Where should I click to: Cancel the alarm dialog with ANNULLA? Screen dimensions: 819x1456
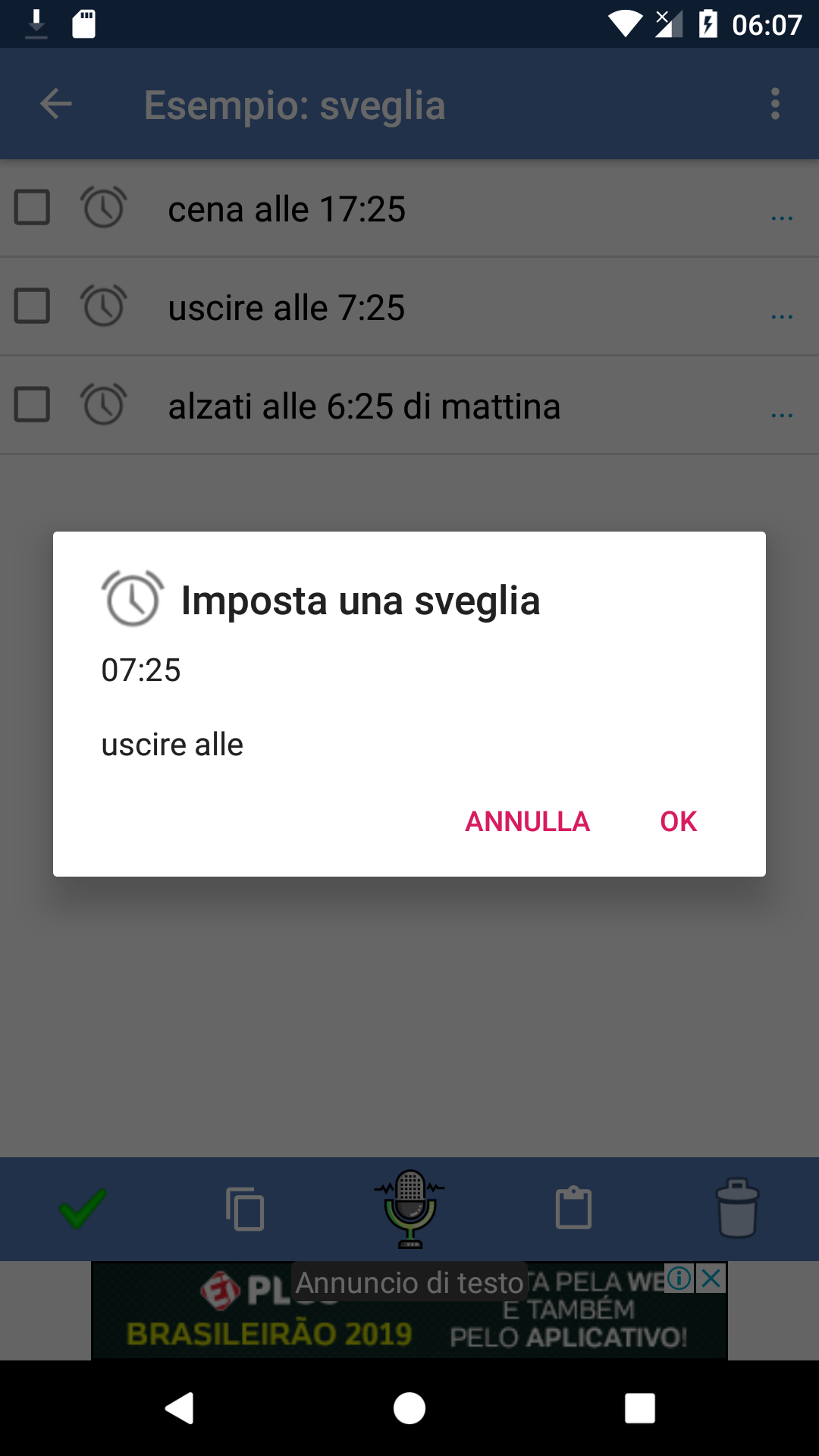pyautogui.click(x=527, y=821)
